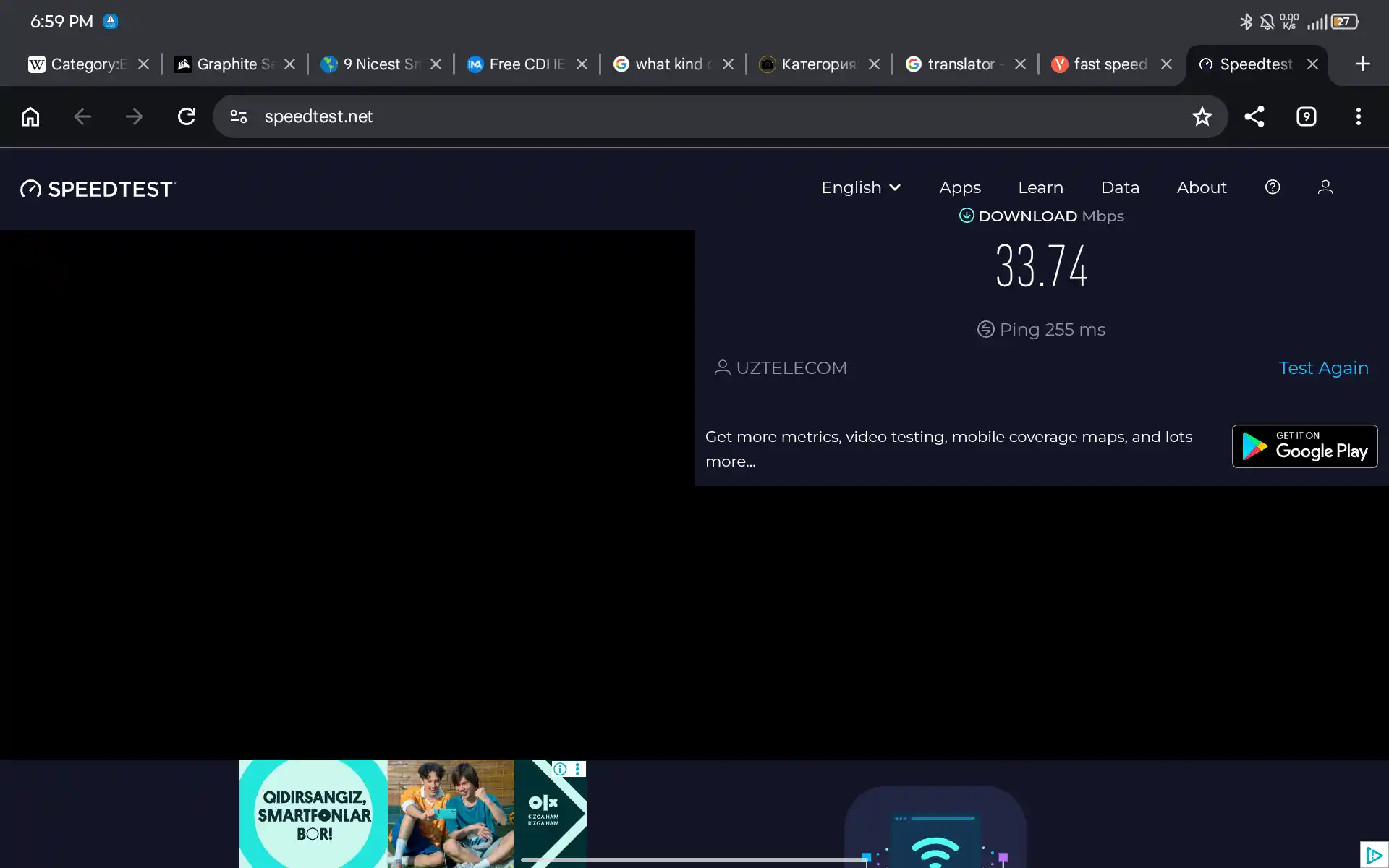1389x868 pixels.
Task: Tap the browser home icon
Action: [30, 116]
